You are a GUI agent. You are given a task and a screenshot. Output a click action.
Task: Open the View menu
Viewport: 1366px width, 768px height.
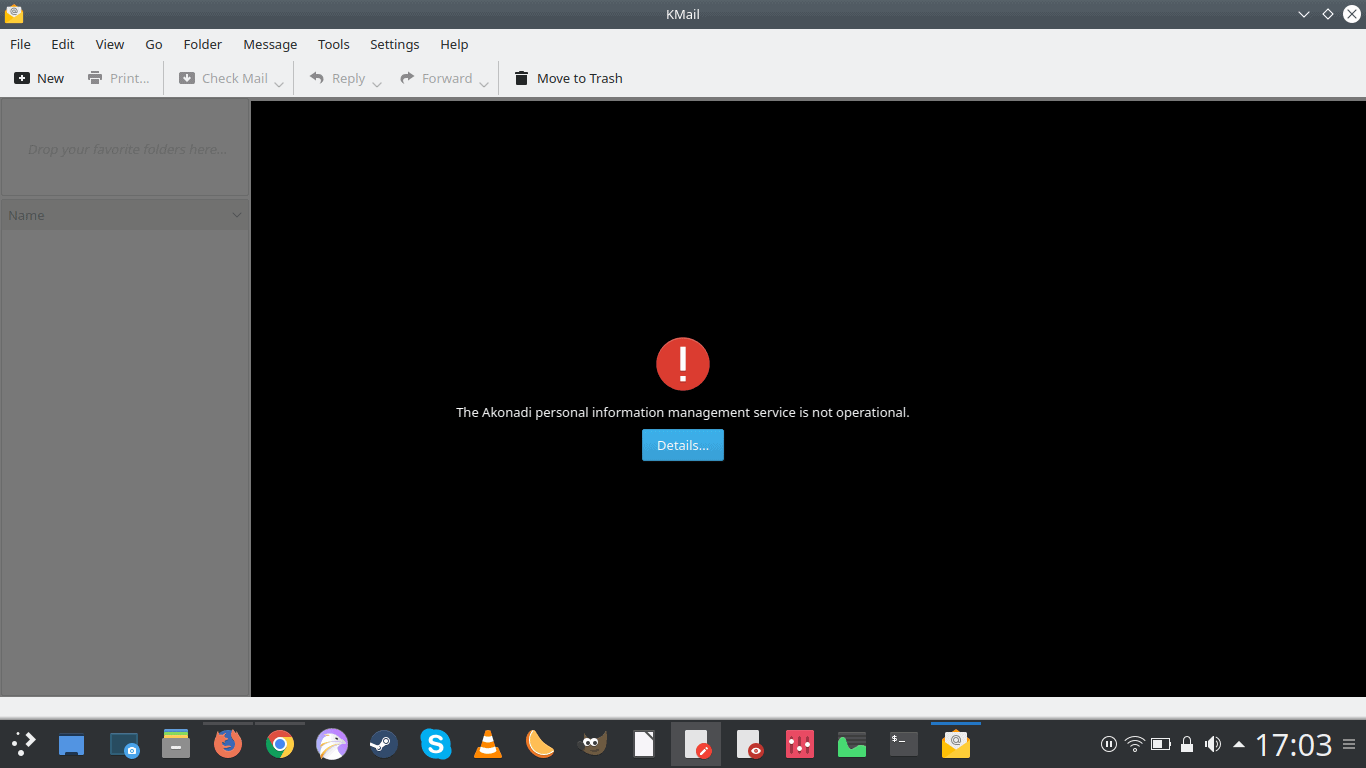coord(110,44)
